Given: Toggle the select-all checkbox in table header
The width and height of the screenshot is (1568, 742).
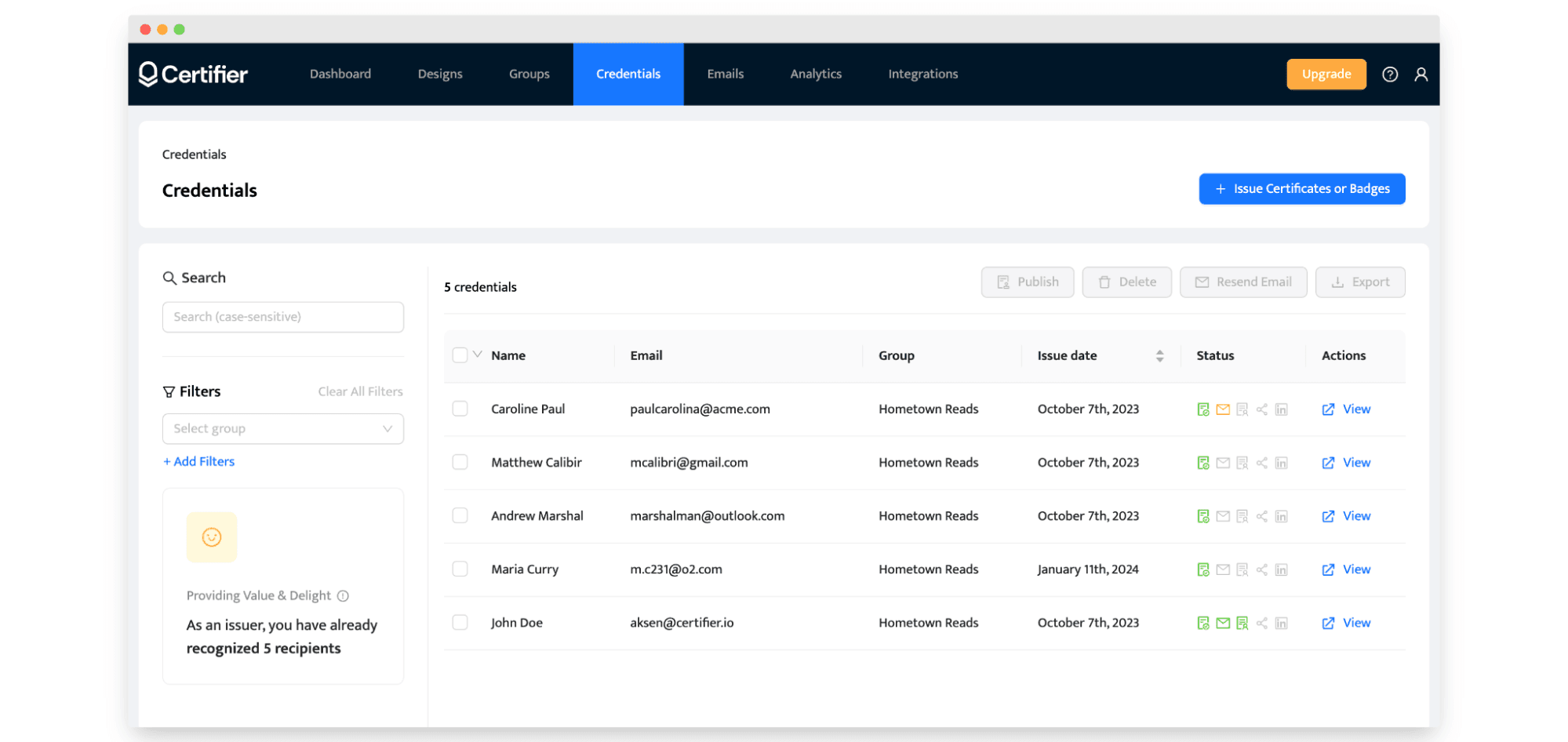Looking at the screenshot, I should point(460,355).
